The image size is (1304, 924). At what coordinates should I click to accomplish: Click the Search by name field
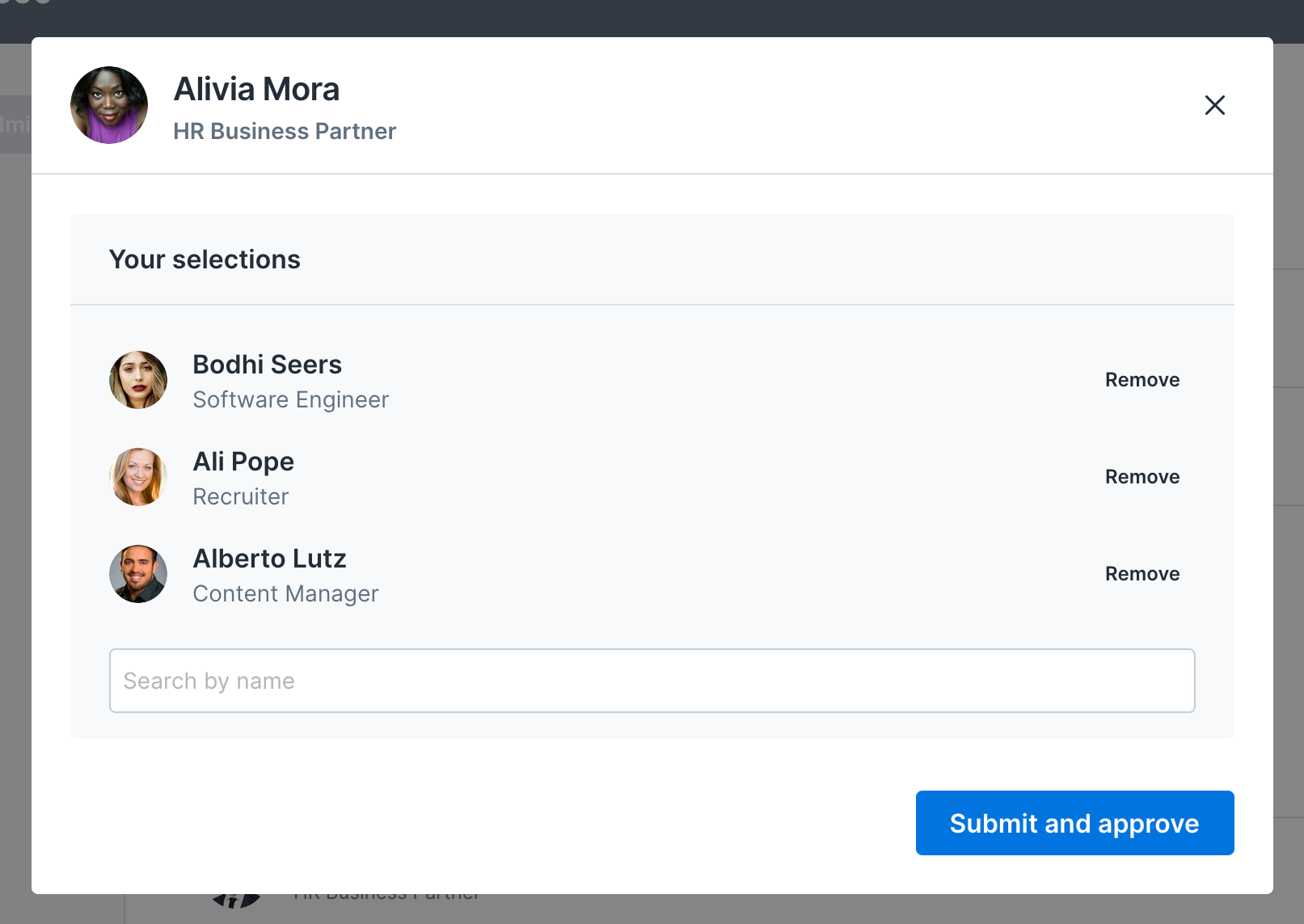652,681
